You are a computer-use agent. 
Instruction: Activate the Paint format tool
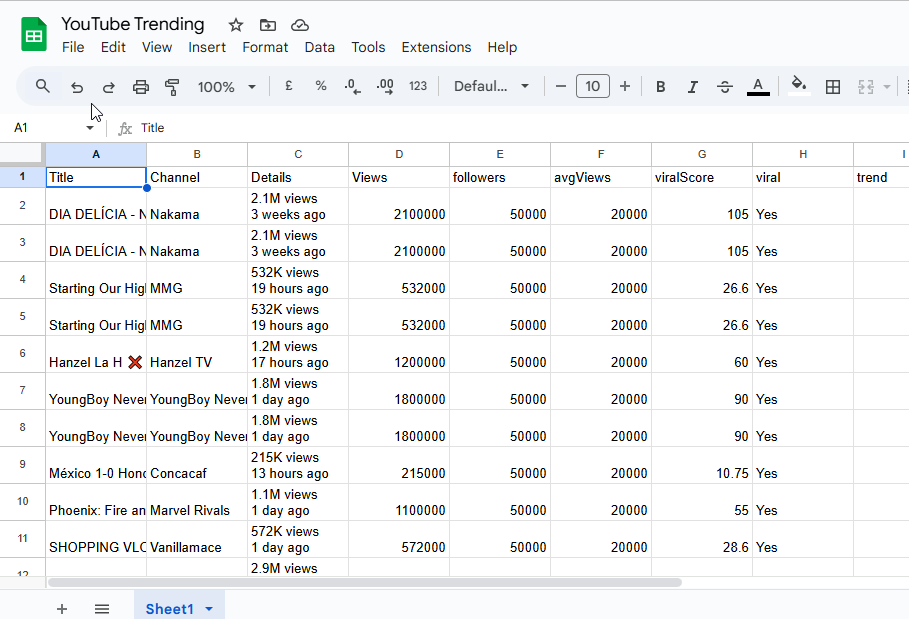[172, 87]
